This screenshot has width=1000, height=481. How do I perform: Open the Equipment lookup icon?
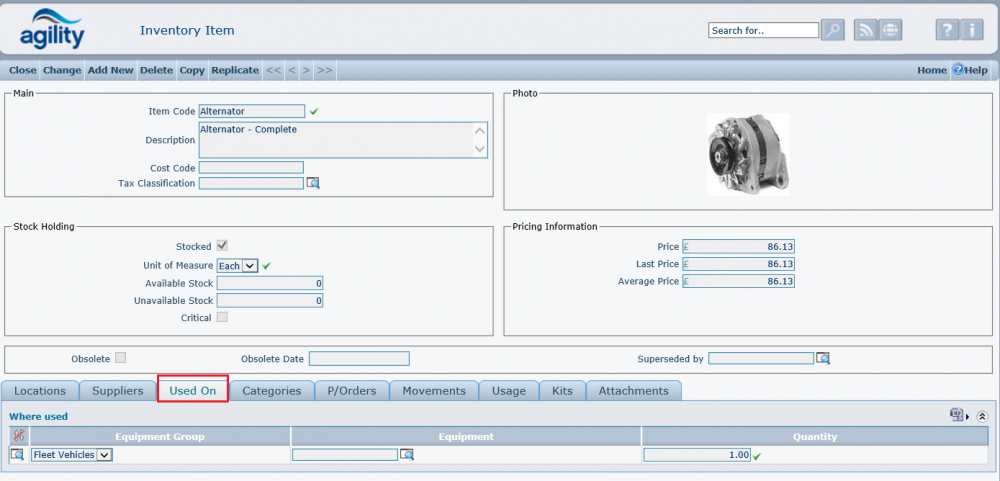[407, 455]
